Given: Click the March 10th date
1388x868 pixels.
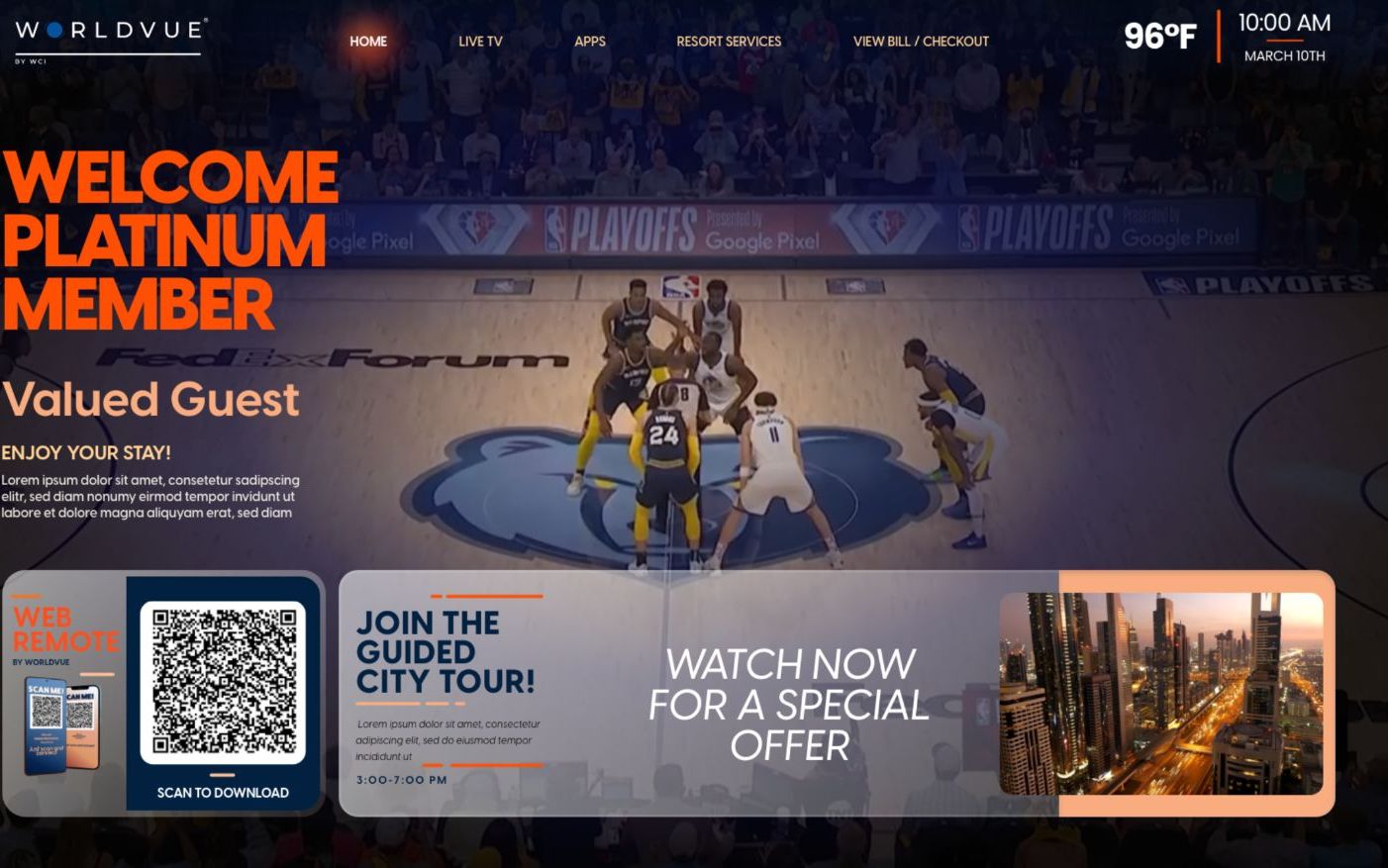Looking at the screenshot, I should coord(1284,56).
